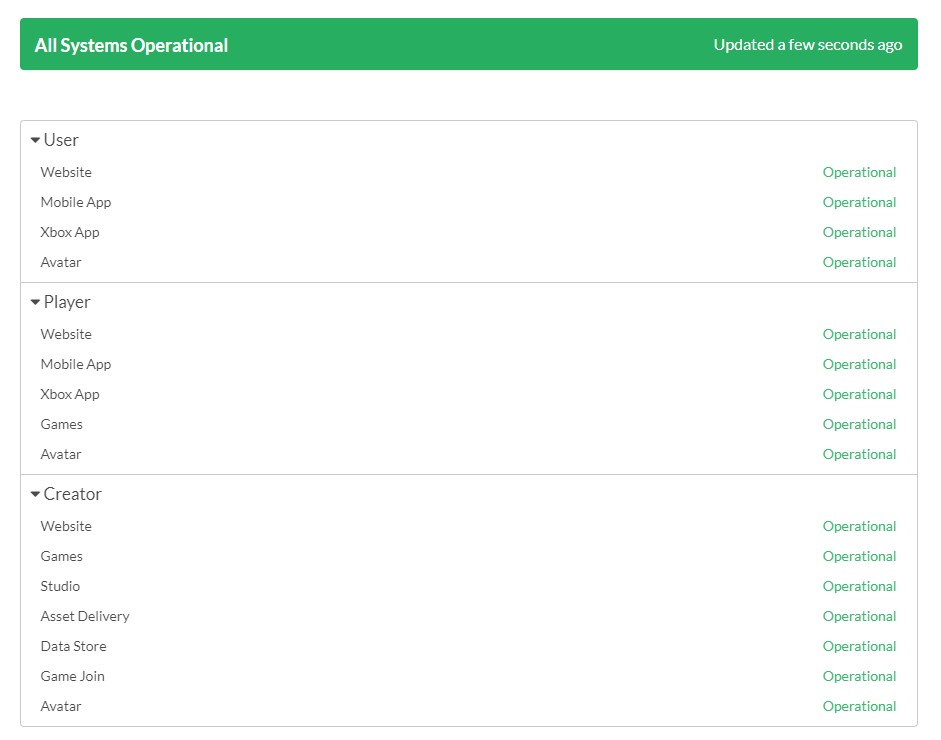Select Asset Delivery under Creator group
The width and height of the screenshot is (941, 740).
tap(85, 617)
